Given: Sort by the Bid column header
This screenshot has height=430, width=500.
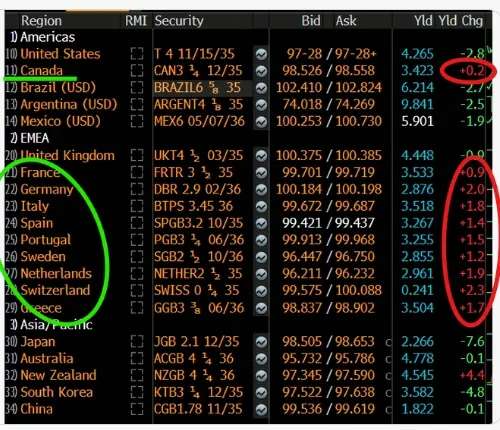Looking at the screenshot, I should (311, 21).
